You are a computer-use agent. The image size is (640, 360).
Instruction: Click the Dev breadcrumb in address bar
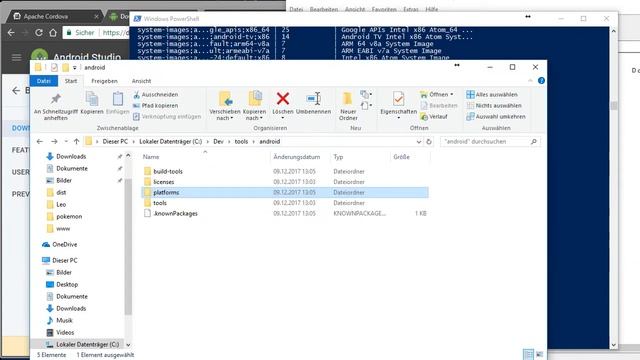click(218, 142)
